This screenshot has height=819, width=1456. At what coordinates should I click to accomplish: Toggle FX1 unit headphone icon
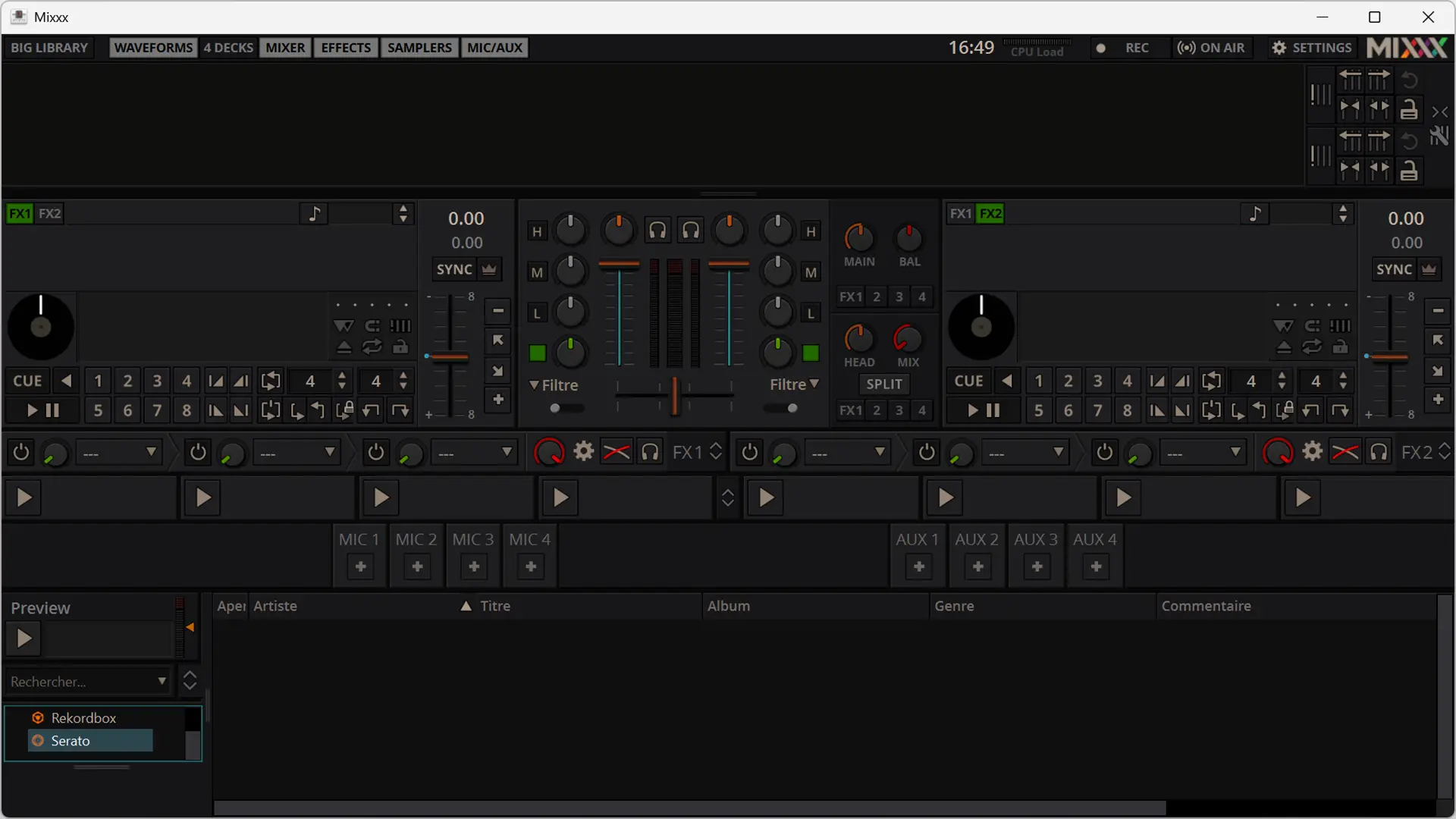coord(650,453)
